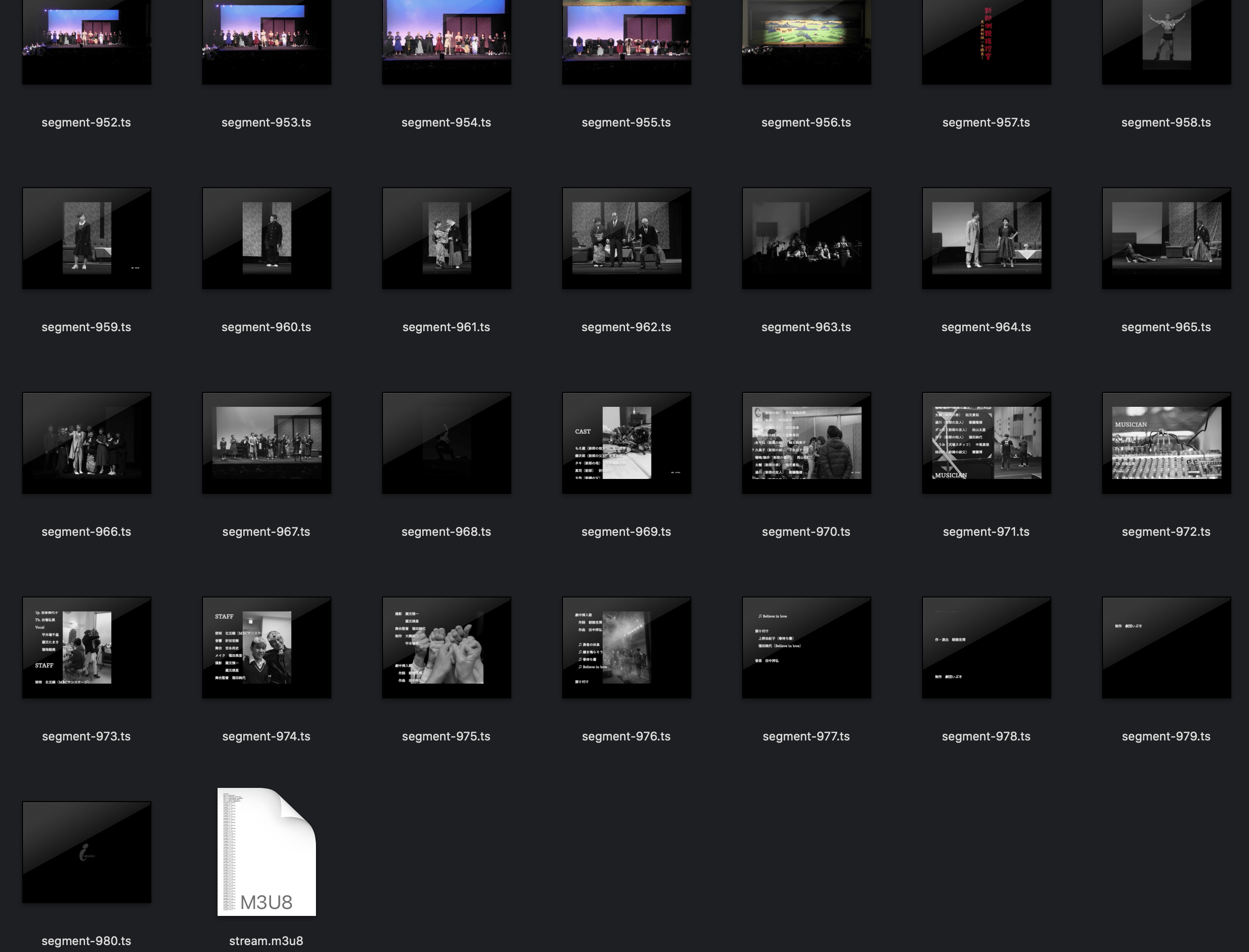The image size is (1249, 952).
Task: Select segment-958.ts posing figure thumbnail
Action: coord(1166,42)
